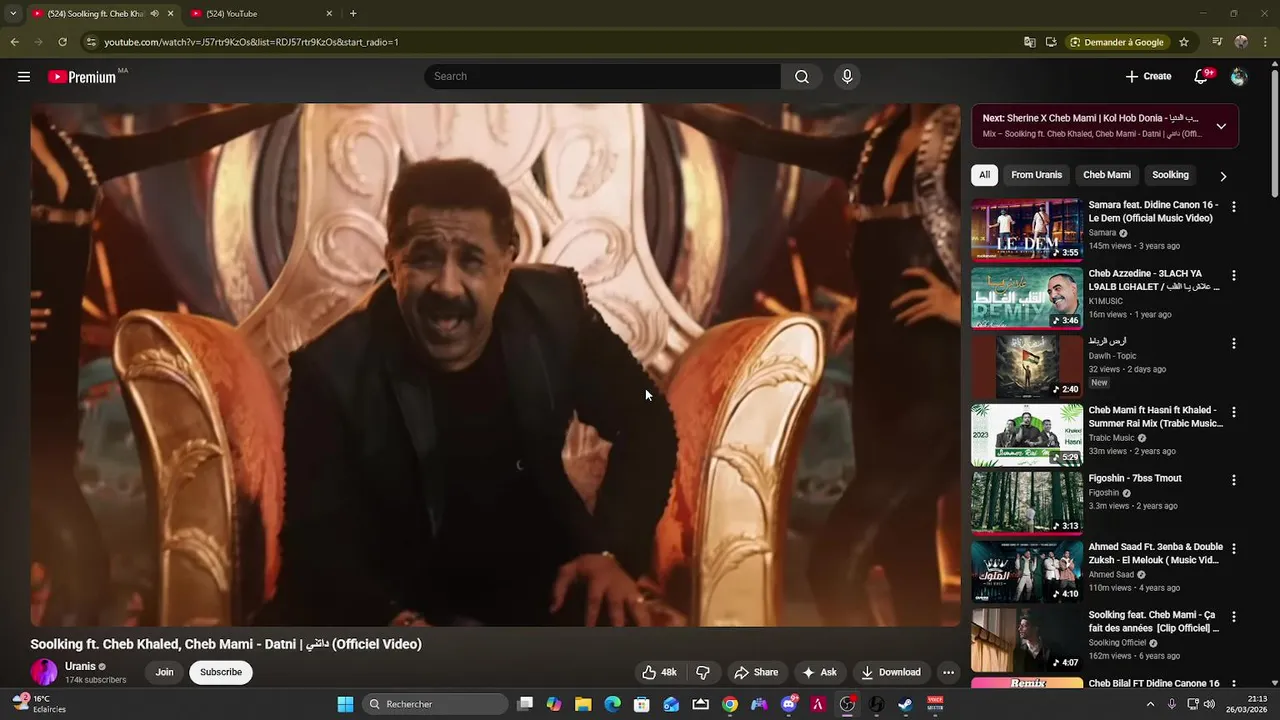Image resolution: width=1280 pixels, height=720 pixels.
Task: Open options for Cheb Azzedine video
Action: [x=1233, y=275]
